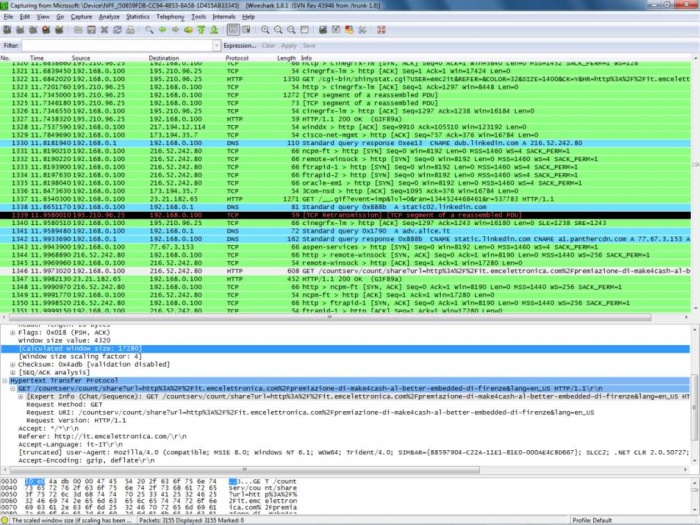Open capture options toolbar icon

pos(20,30)
